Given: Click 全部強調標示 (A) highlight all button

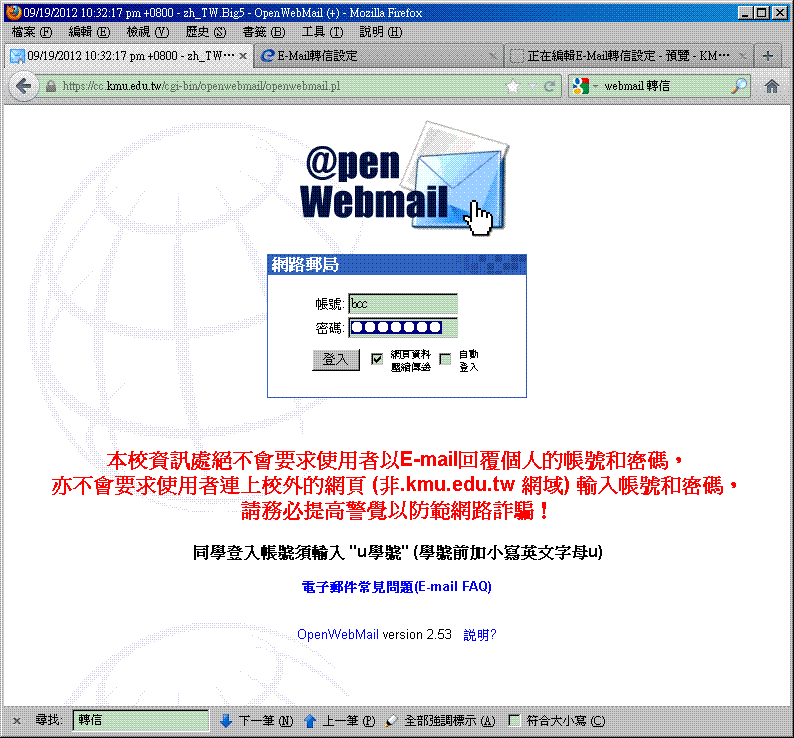Looking at the screenshot, I should tap(440, 721).
